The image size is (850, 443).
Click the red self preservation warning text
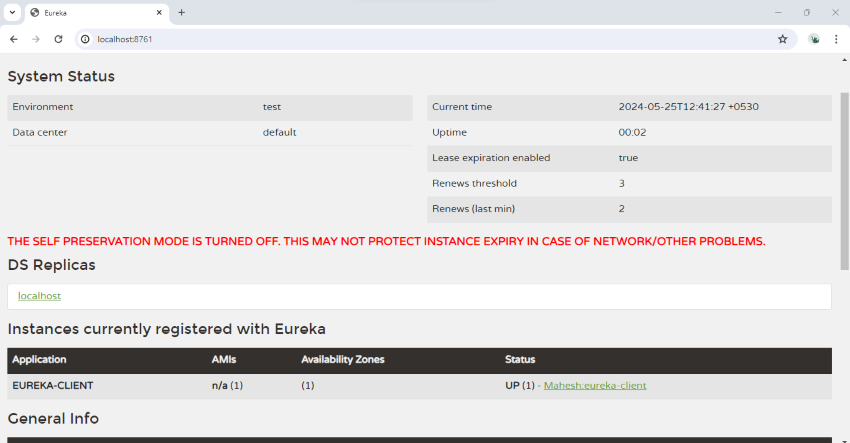(386, 241)
